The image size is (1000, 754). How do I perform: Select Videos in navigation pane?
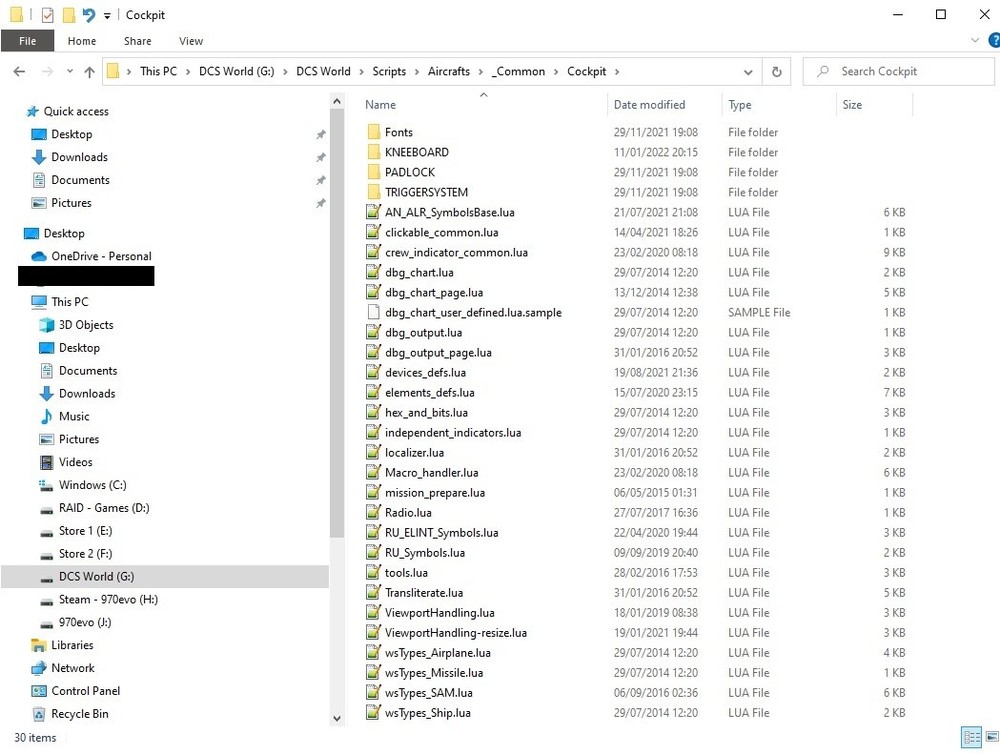point(75,462)
